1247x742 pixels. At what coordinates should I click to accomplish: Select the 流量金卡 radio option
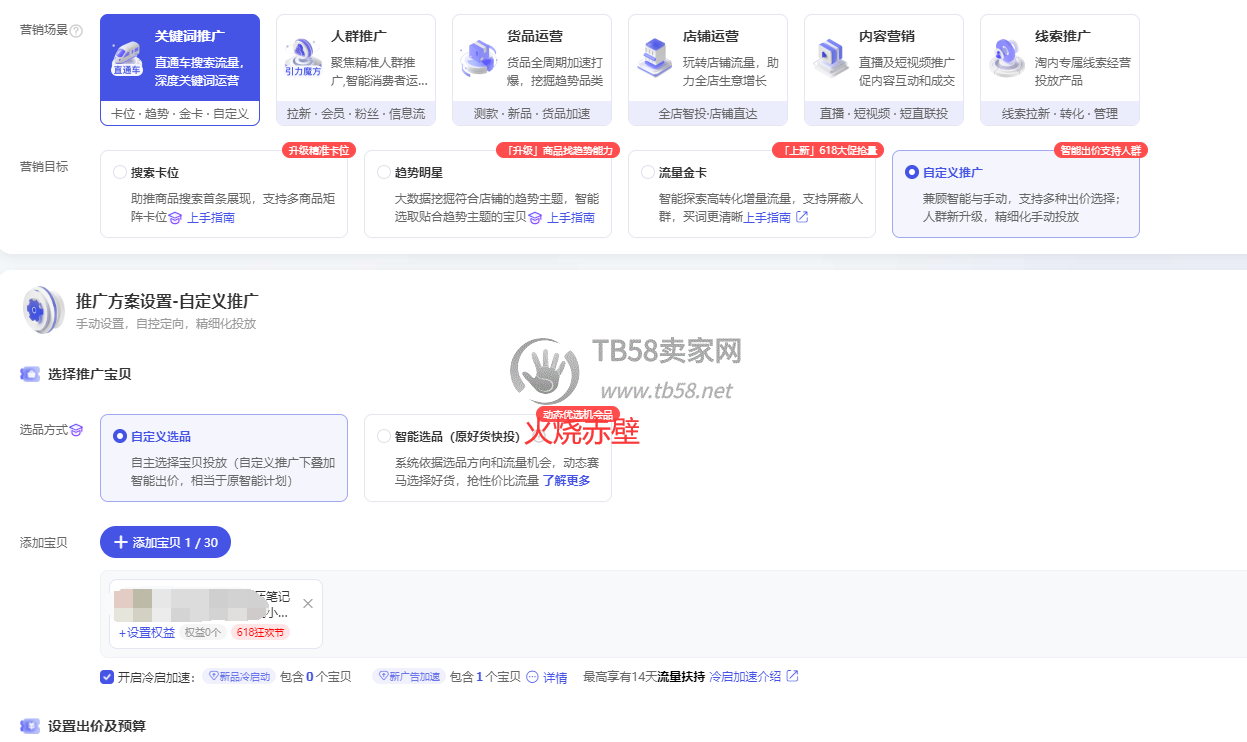[648, 172]
